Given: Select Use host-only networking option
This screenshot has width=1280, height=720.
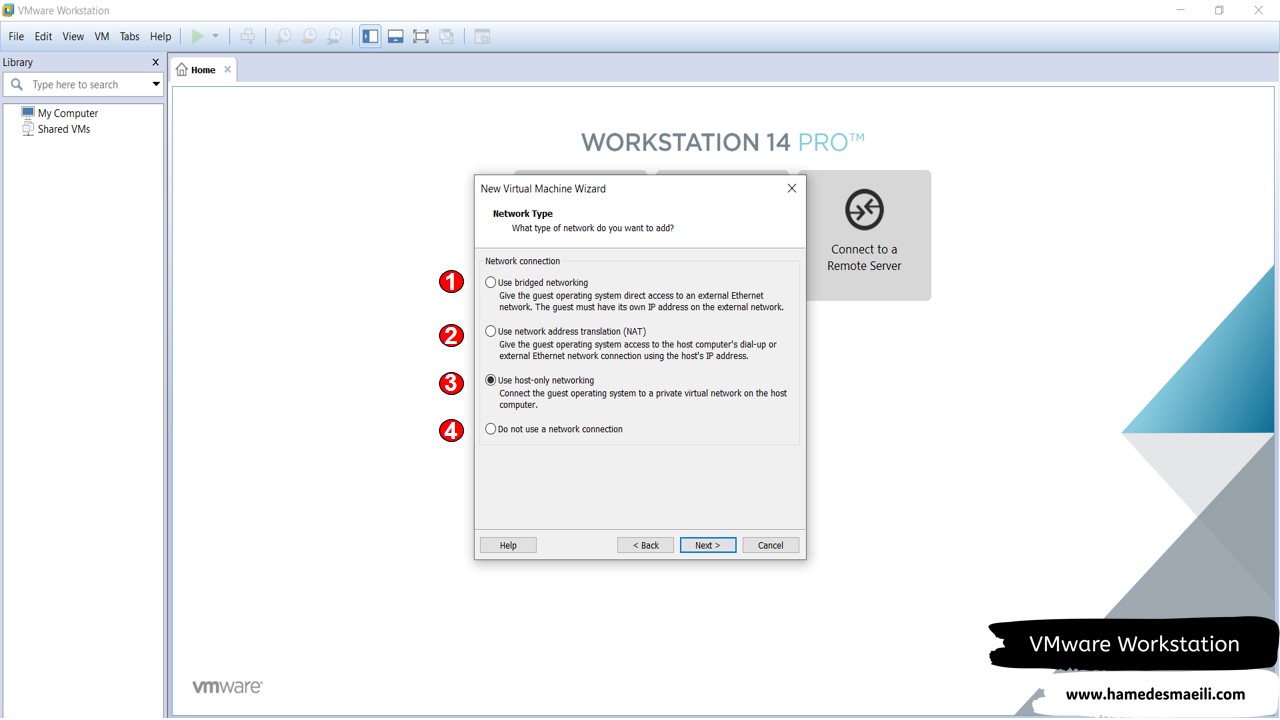Looking at the screenshot, I should [490, 380].
